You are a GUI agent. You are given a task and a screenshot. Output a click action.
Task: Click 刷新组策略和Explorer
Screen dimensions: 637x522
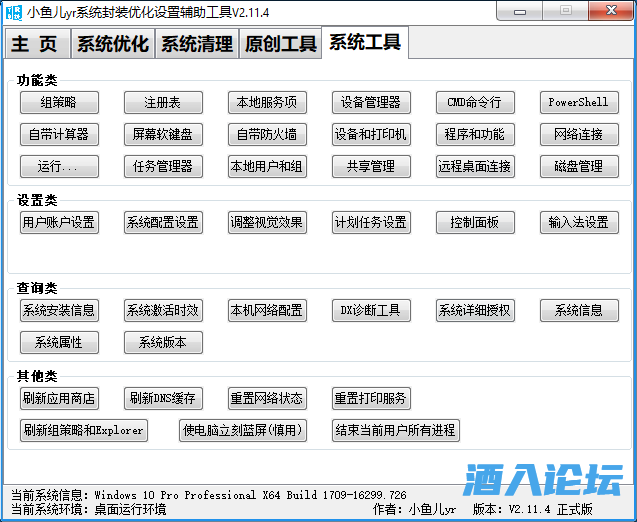[x=84, y=431]
